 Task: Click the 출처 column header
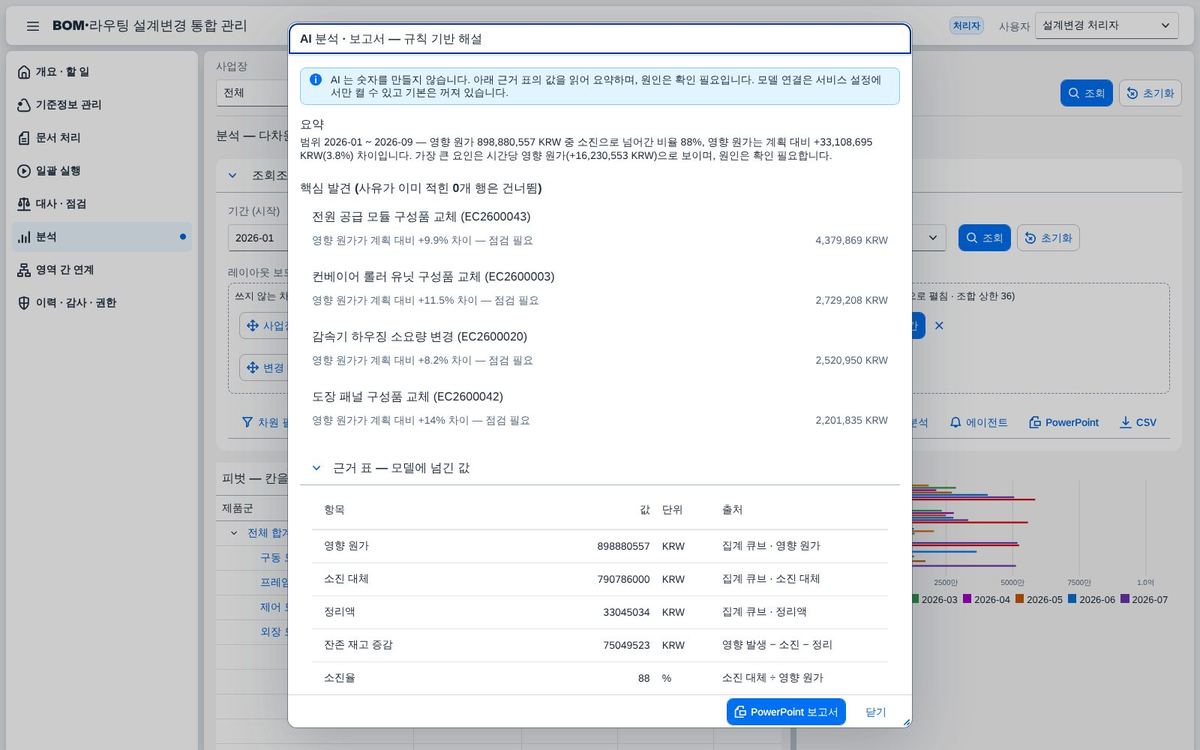[732, 510]
